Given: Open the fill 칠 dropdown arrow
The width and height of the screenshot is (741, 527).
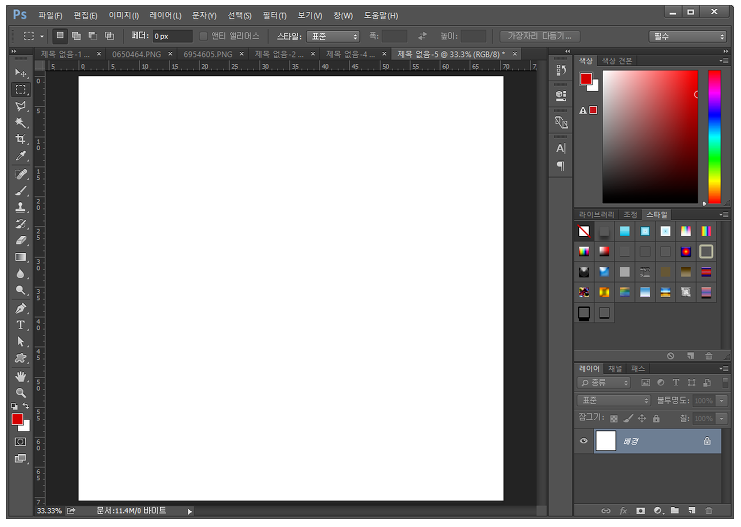Looking at the screenshot, I should pos(722,418).
